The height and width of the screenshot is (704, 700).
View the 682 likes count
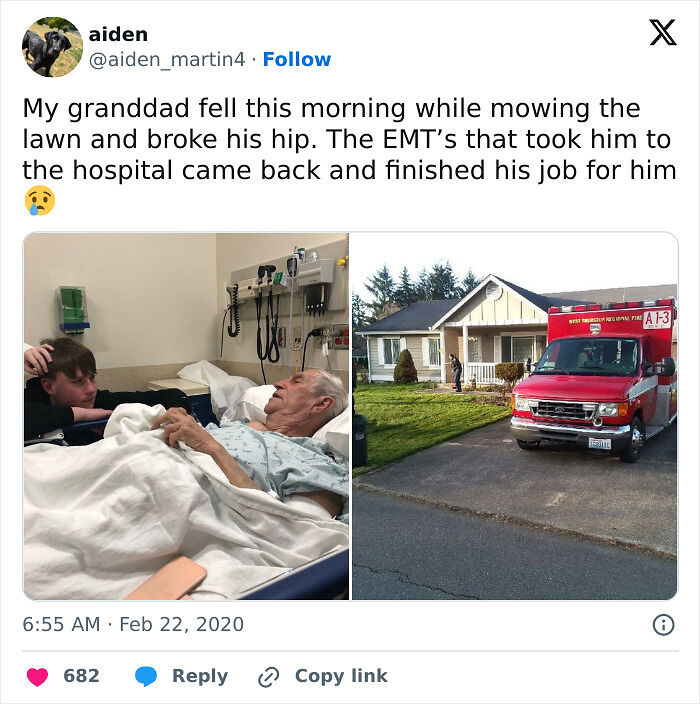[81, 676]
